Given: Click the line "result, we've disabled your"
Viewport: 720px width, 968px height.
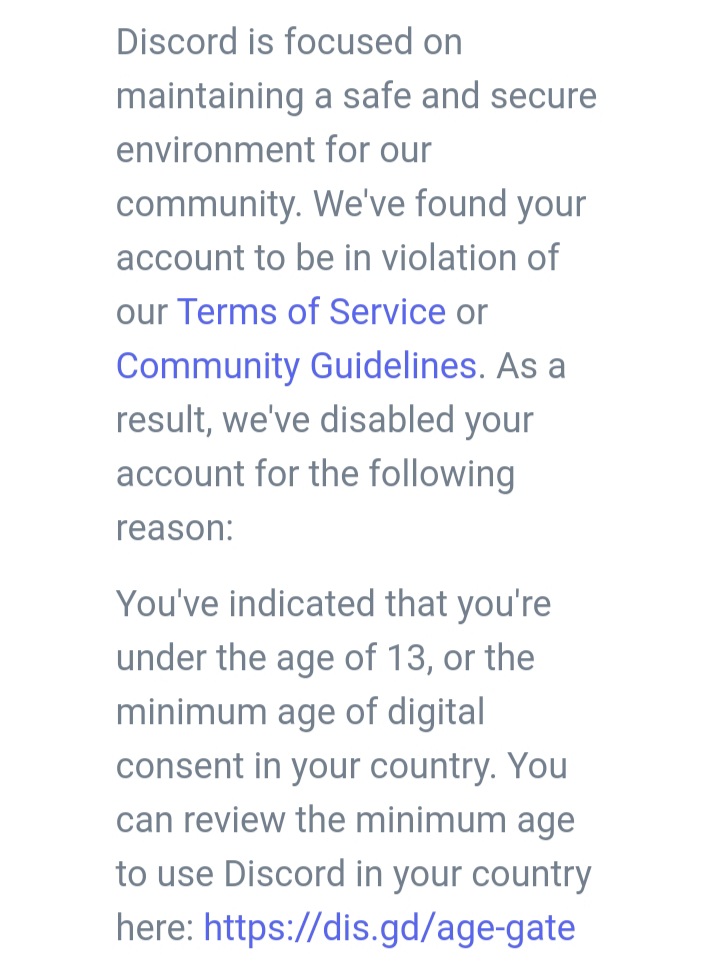Looking at the screenshot, I should tap(325, 420).
